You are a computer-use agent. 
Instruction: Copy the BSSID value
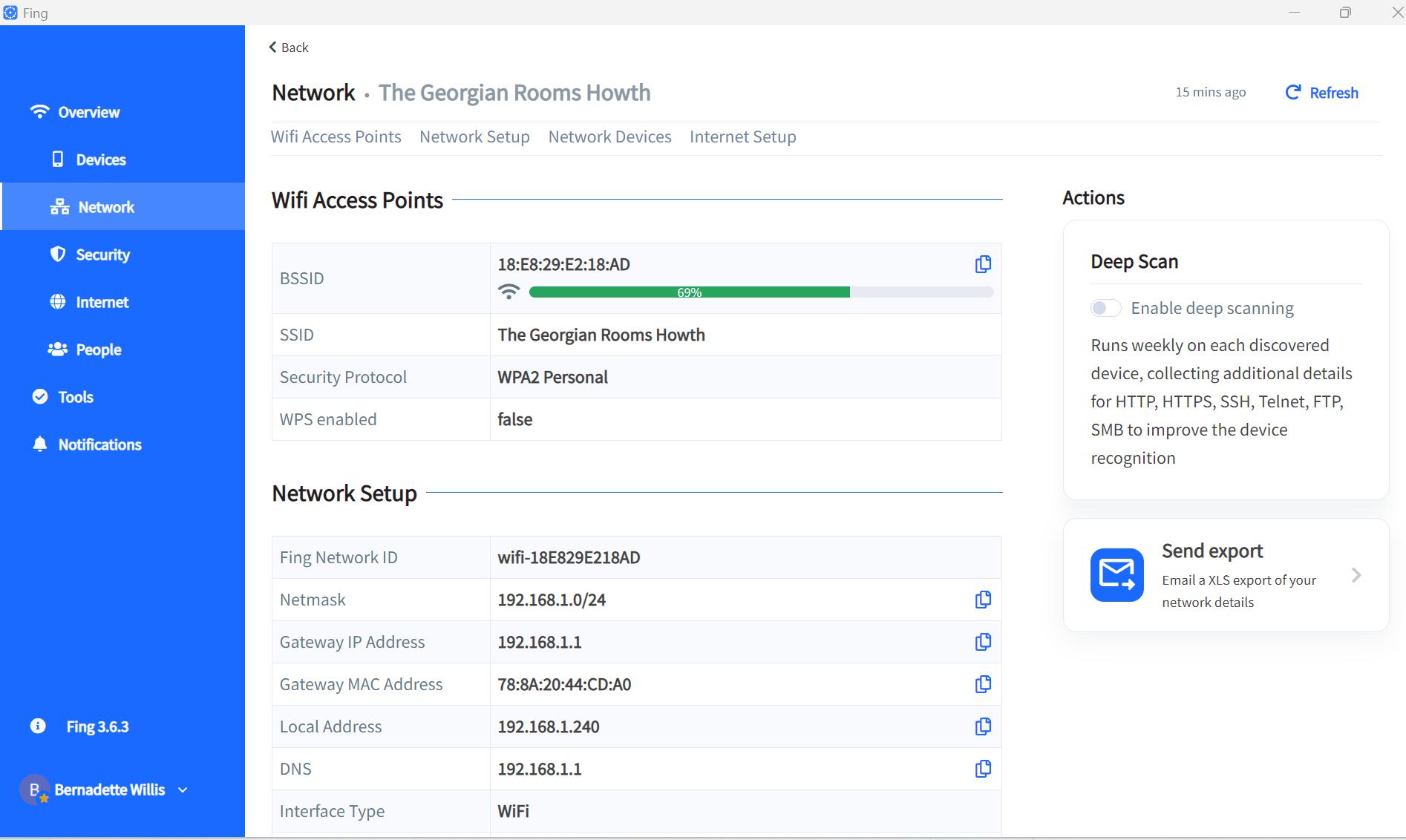click(982, 264)
